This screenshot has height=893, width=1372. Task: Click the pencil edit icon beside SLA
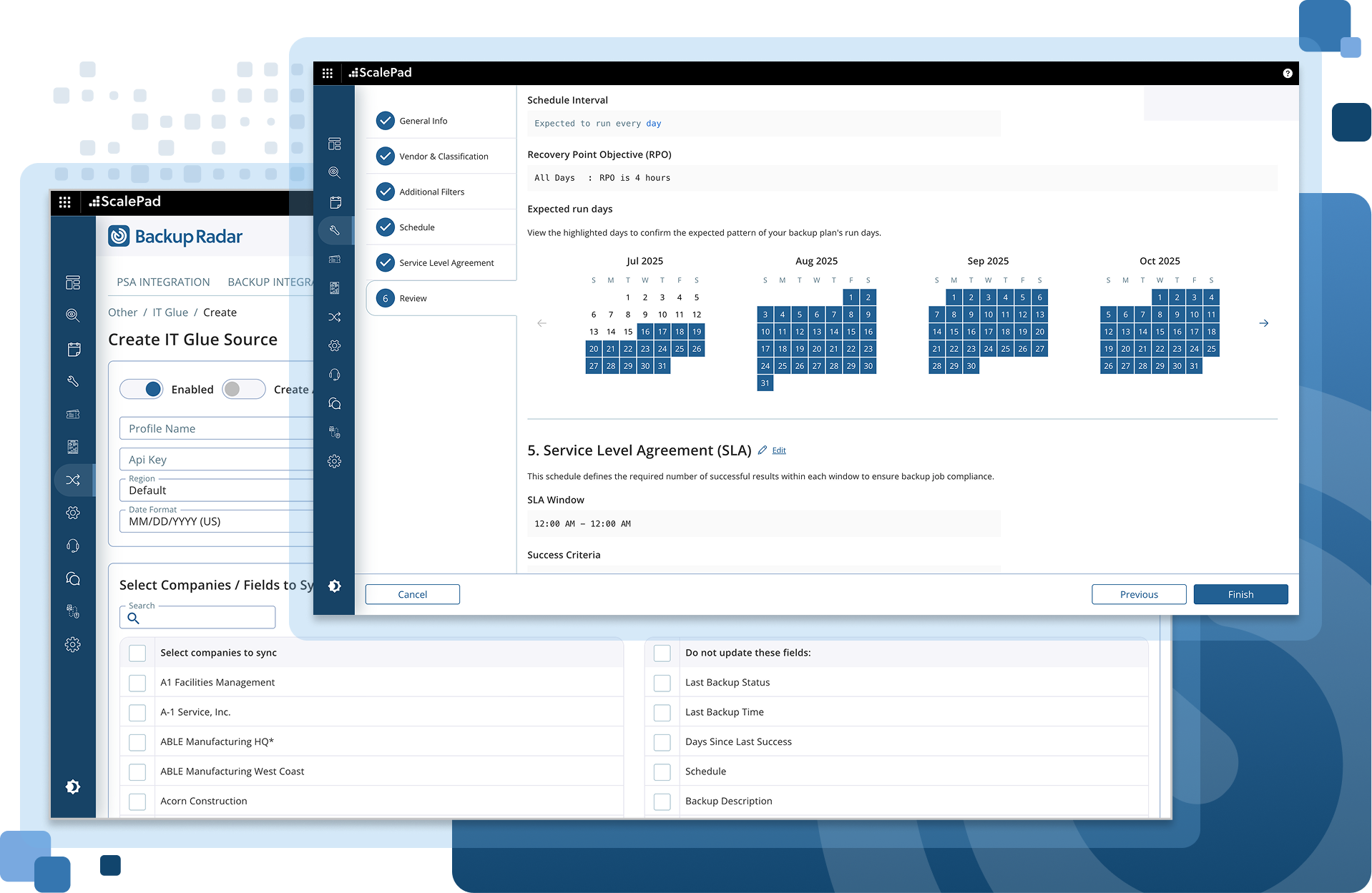click(763, 450)
